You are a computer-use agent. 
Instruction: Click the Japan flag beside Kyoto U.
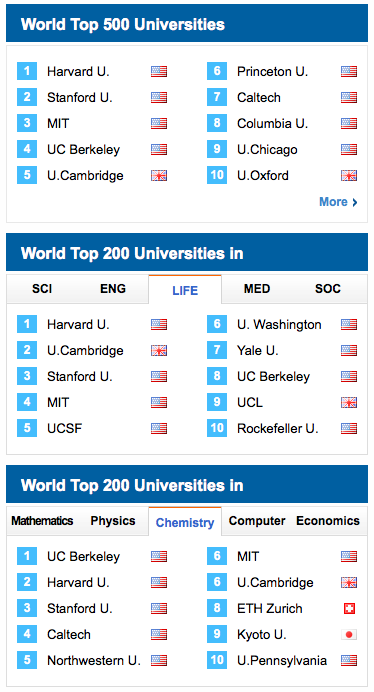point(349,635)
